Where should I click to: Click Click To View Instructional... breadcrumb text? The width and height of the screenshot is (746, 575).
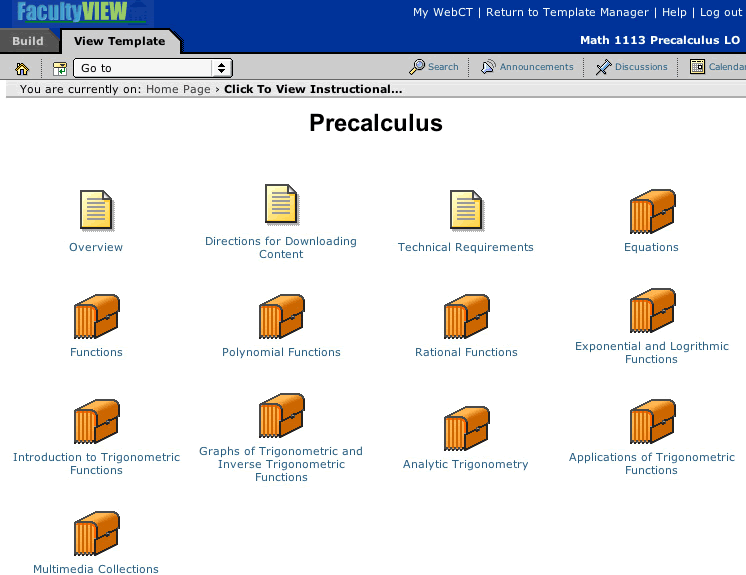[x=313, y=89]
